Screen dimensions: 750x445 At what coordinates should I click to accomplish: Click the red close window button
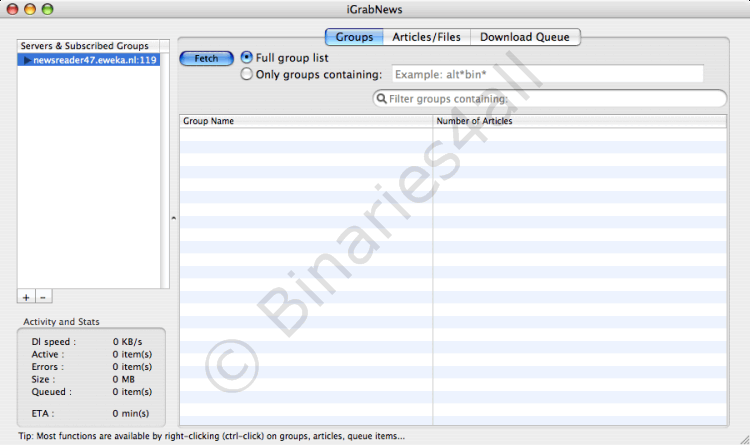click(x=12, y=9)
